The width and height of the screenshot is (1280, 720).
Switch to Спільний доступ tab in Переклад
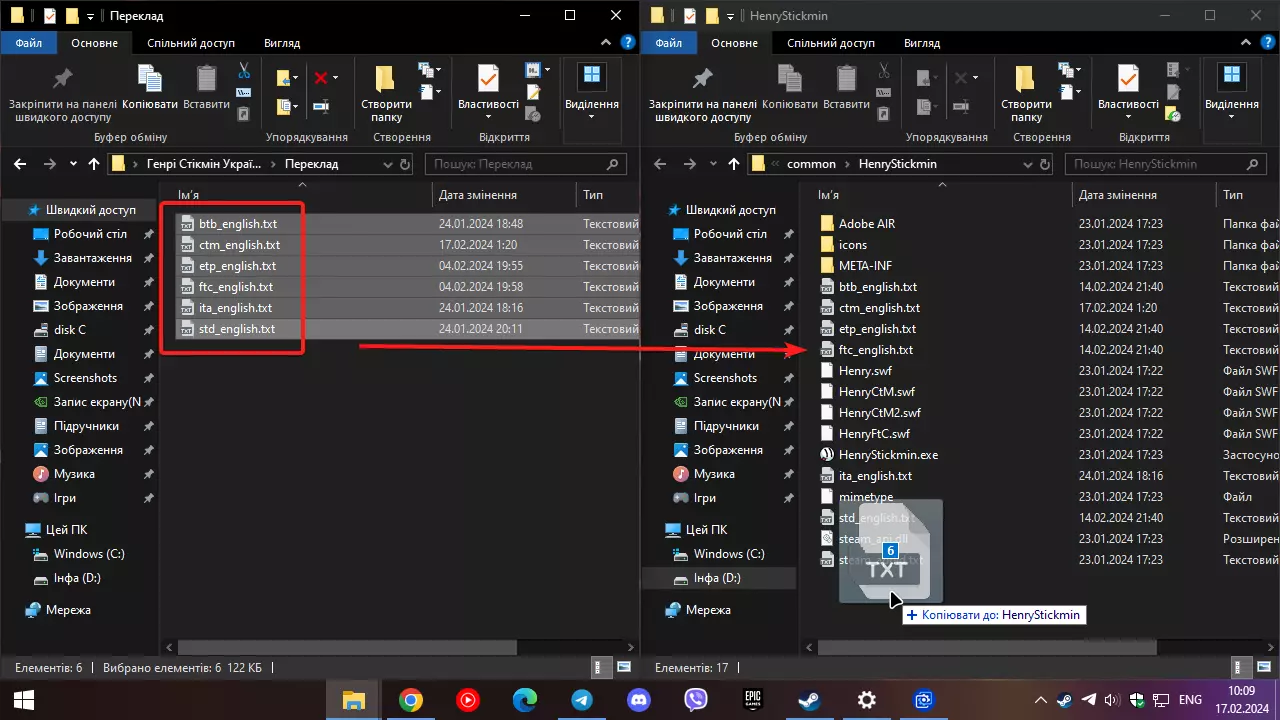tap(190, 43)
